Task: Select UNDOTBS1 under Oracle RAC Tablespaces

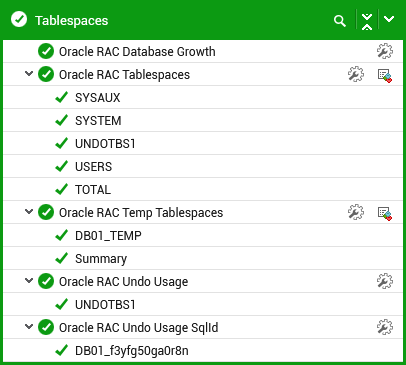Action: click(x=203, y=143)
